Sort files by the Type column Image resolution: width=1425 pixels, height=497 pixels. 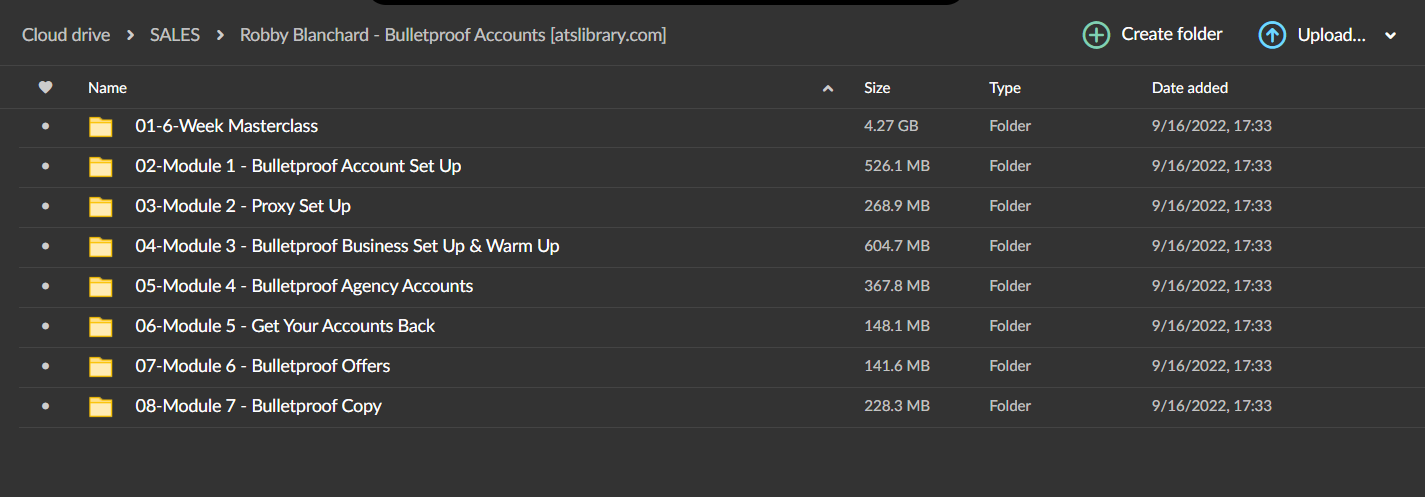[1005, 88]
